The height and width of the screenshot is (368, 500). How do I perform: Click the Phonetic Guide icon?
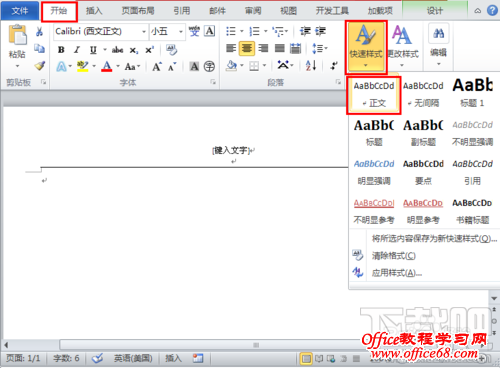pyautogui.click(x=194, y=31)
